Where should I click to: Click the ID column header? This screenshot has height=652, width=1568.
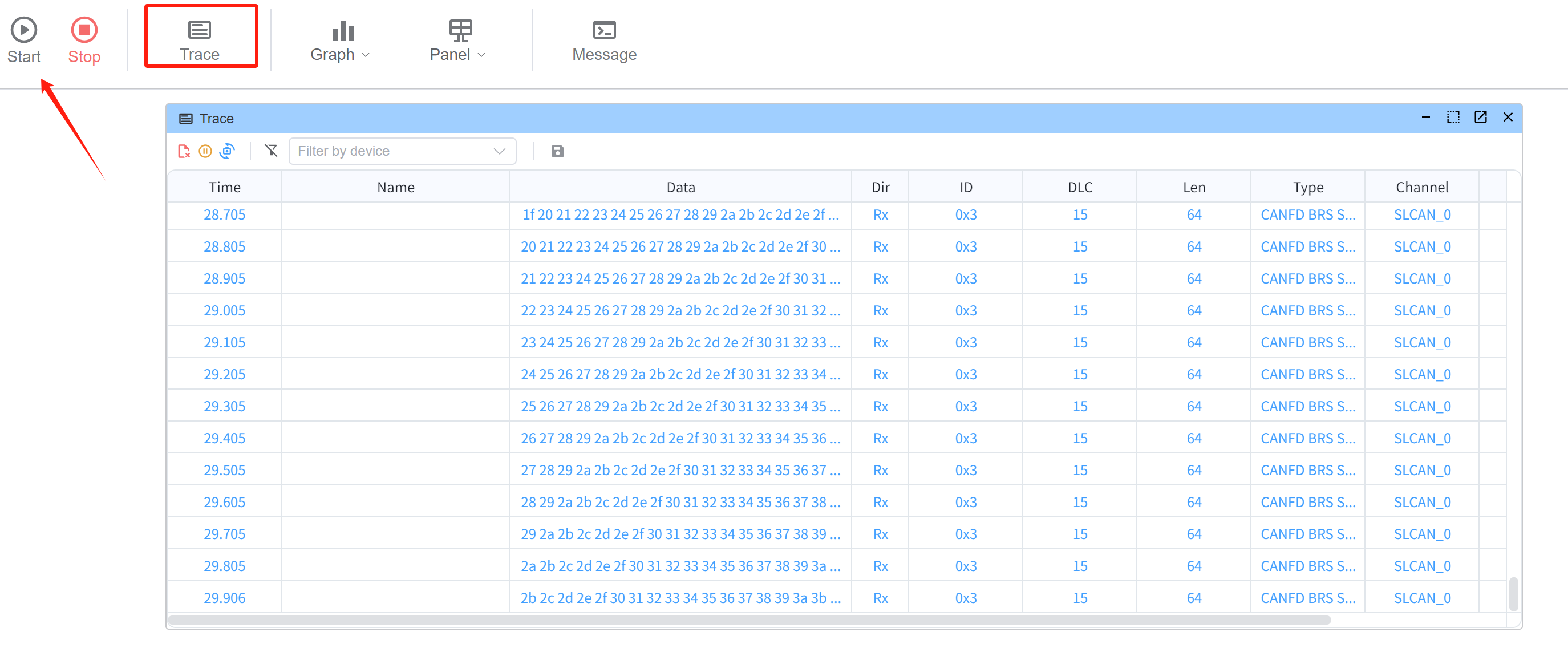(966, 187)
